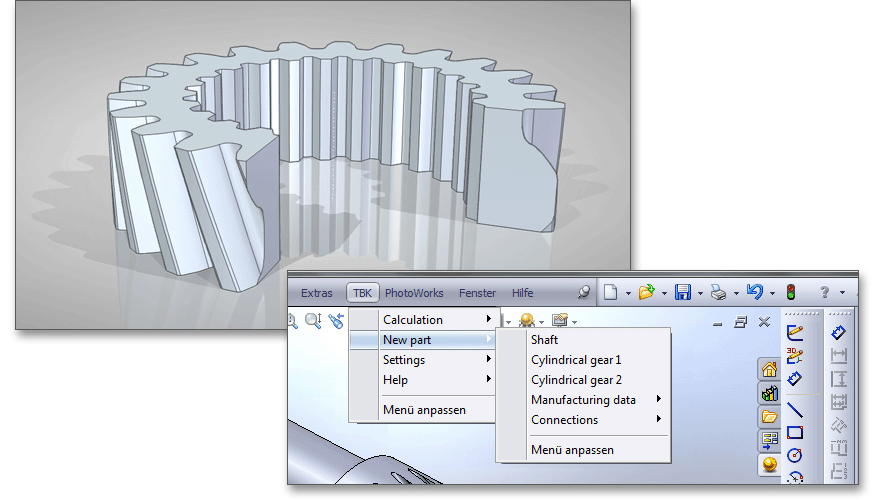Expand the Help question mark dropdown
The image size is (874, 500).
[x=842, y=293]
